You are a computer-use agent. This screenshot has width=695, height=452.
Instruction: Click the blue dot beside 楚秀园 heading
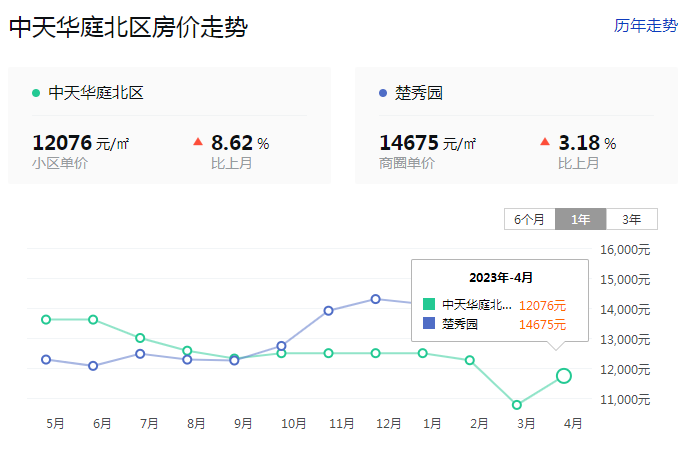click(x=383, y=93)
